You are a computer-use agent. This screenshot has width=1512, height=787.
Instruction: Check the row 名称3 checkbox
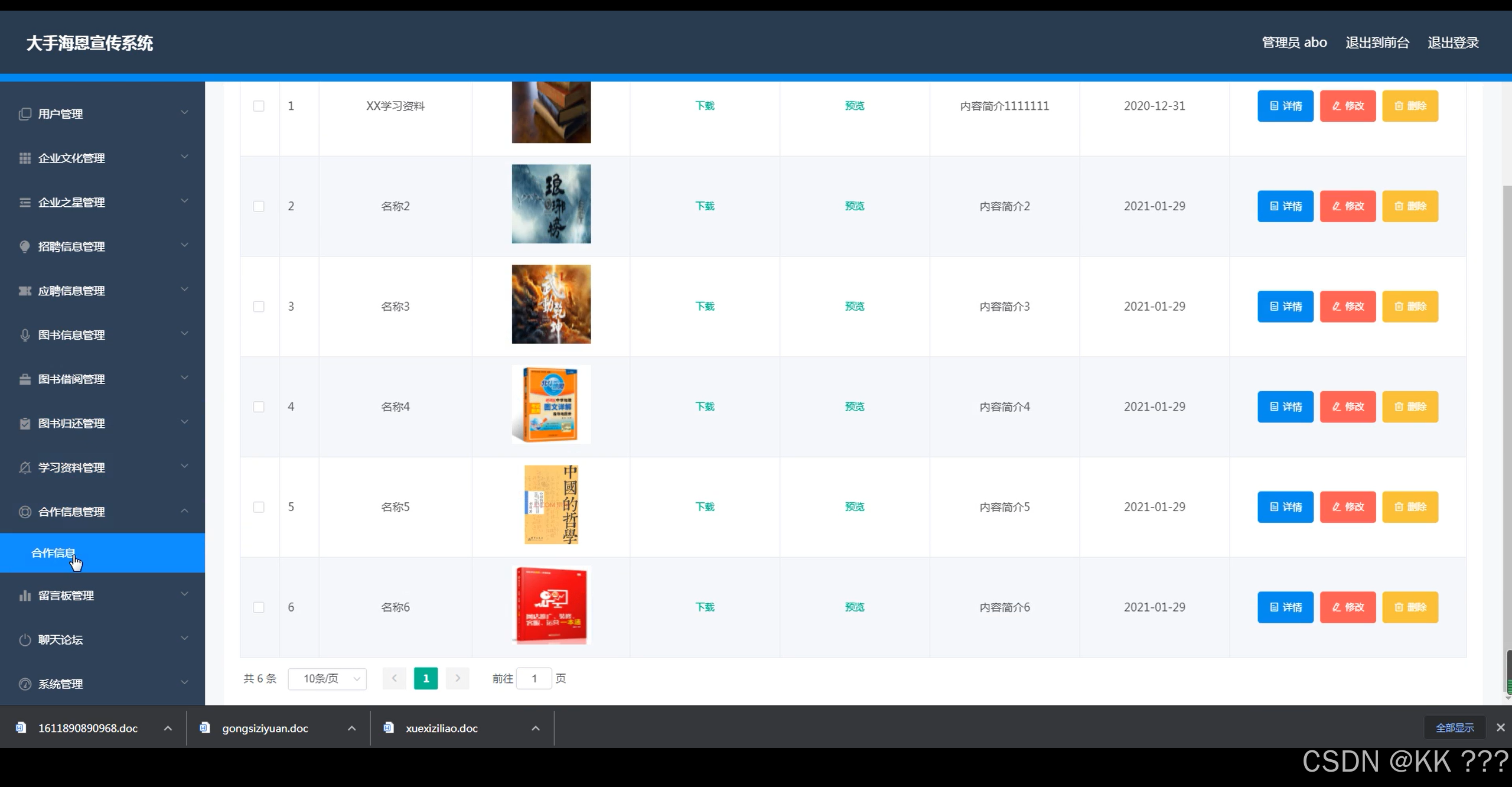pos(259,307)
